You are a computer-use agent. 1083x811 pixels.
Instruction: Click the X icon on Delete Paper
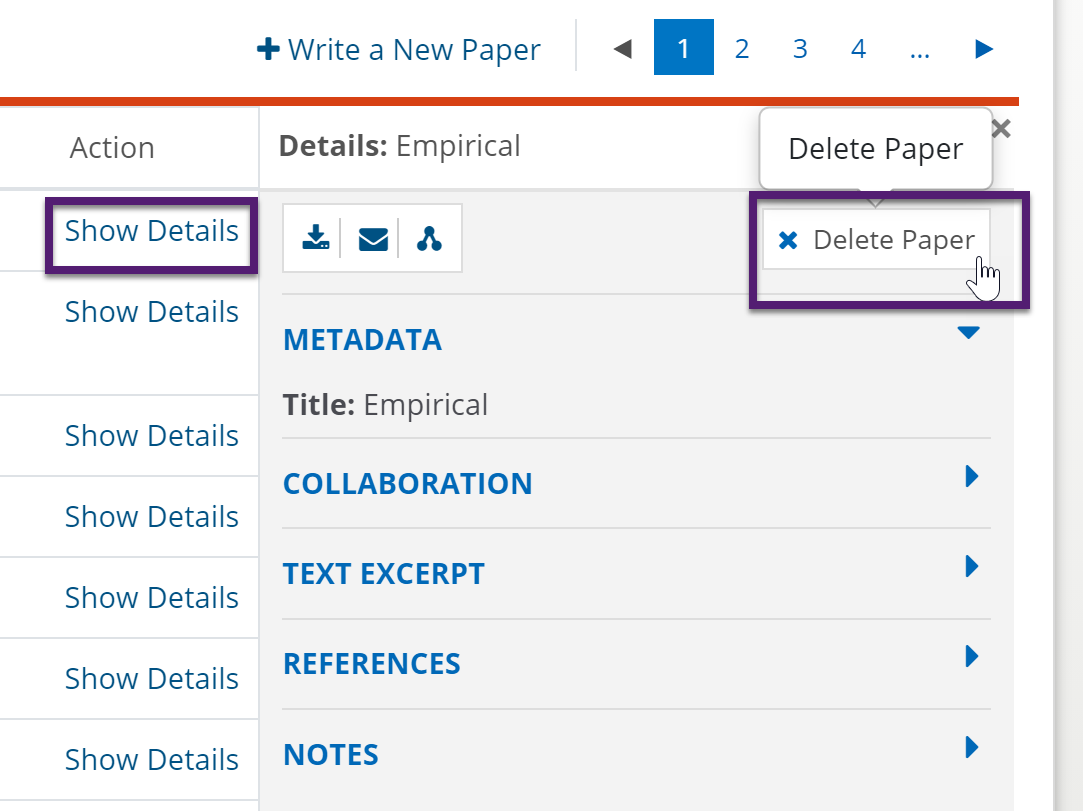789,239
